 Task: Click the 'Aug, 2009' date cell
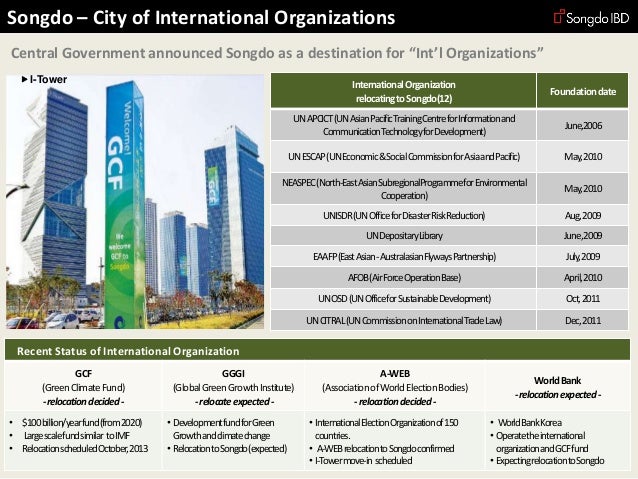tap(583, 215)
